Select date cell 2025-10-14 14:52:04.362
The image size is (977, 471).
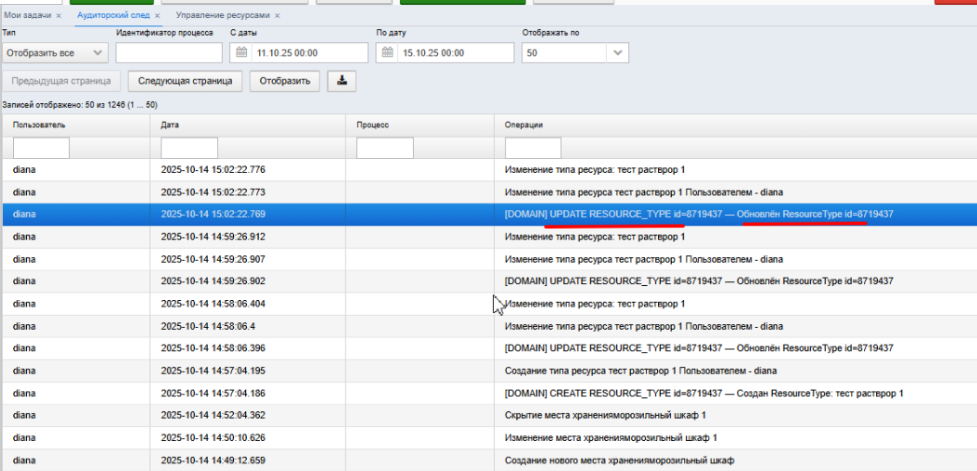coord(213,416)
